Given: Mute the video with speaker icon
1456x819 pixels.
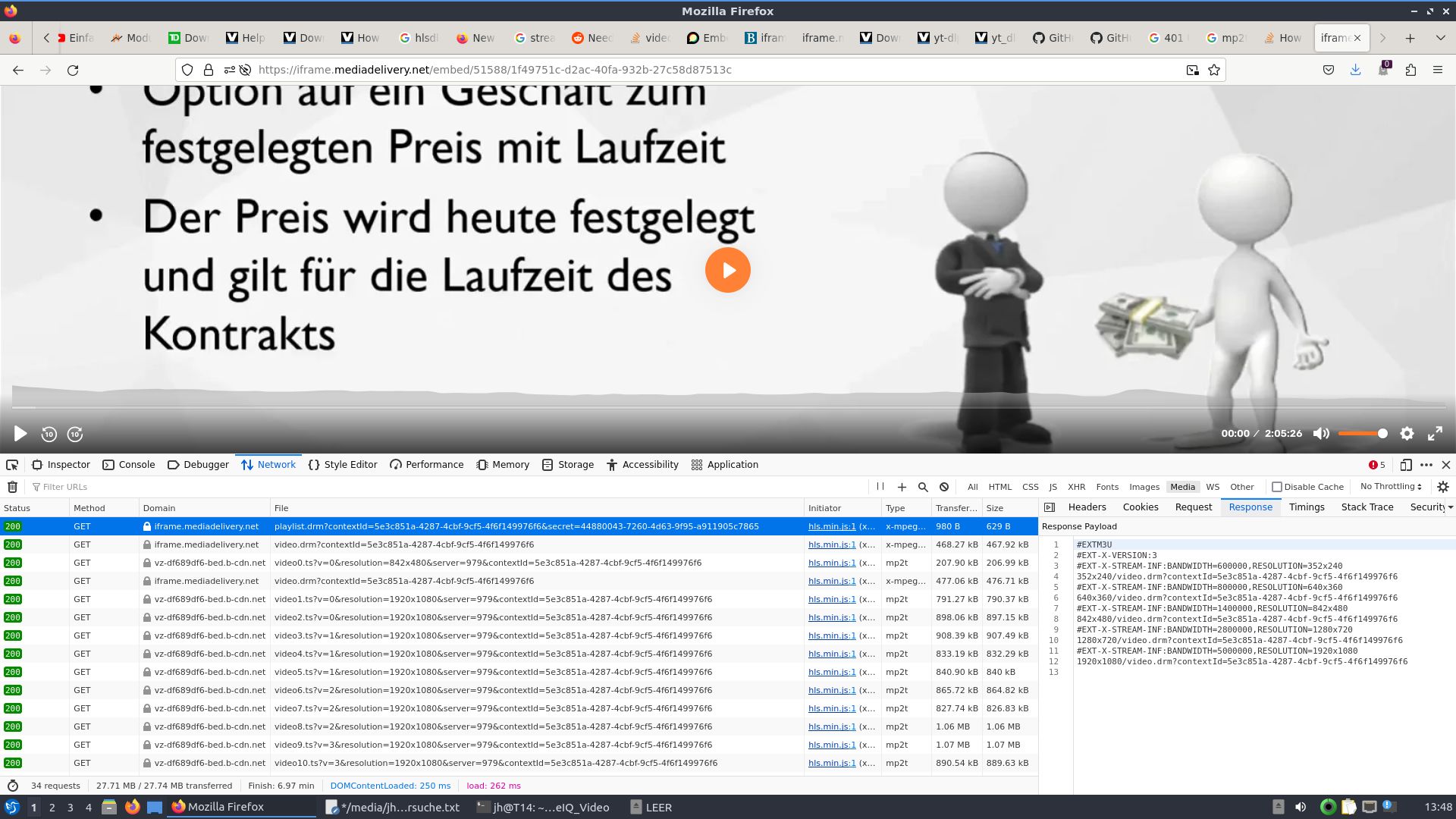Looking at the screenshot, I should 1321,434.
